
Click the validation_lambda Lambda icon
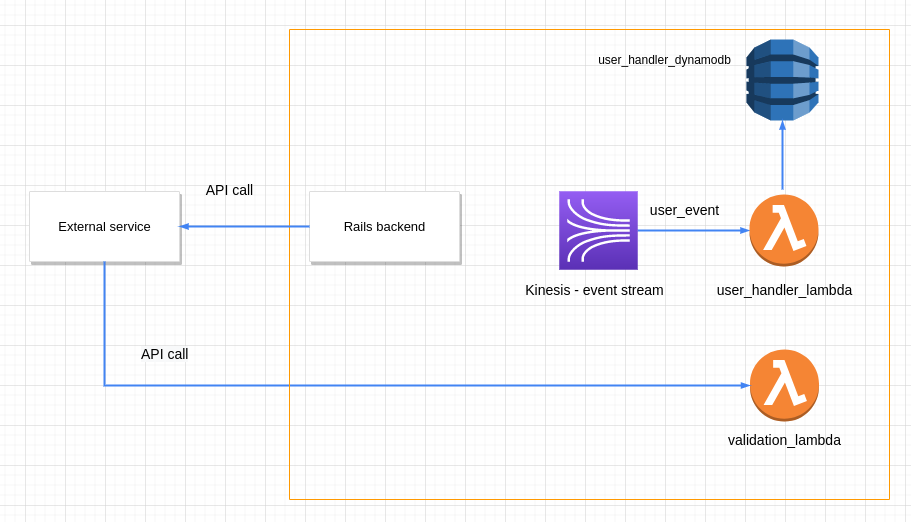(x=784, y=385)
